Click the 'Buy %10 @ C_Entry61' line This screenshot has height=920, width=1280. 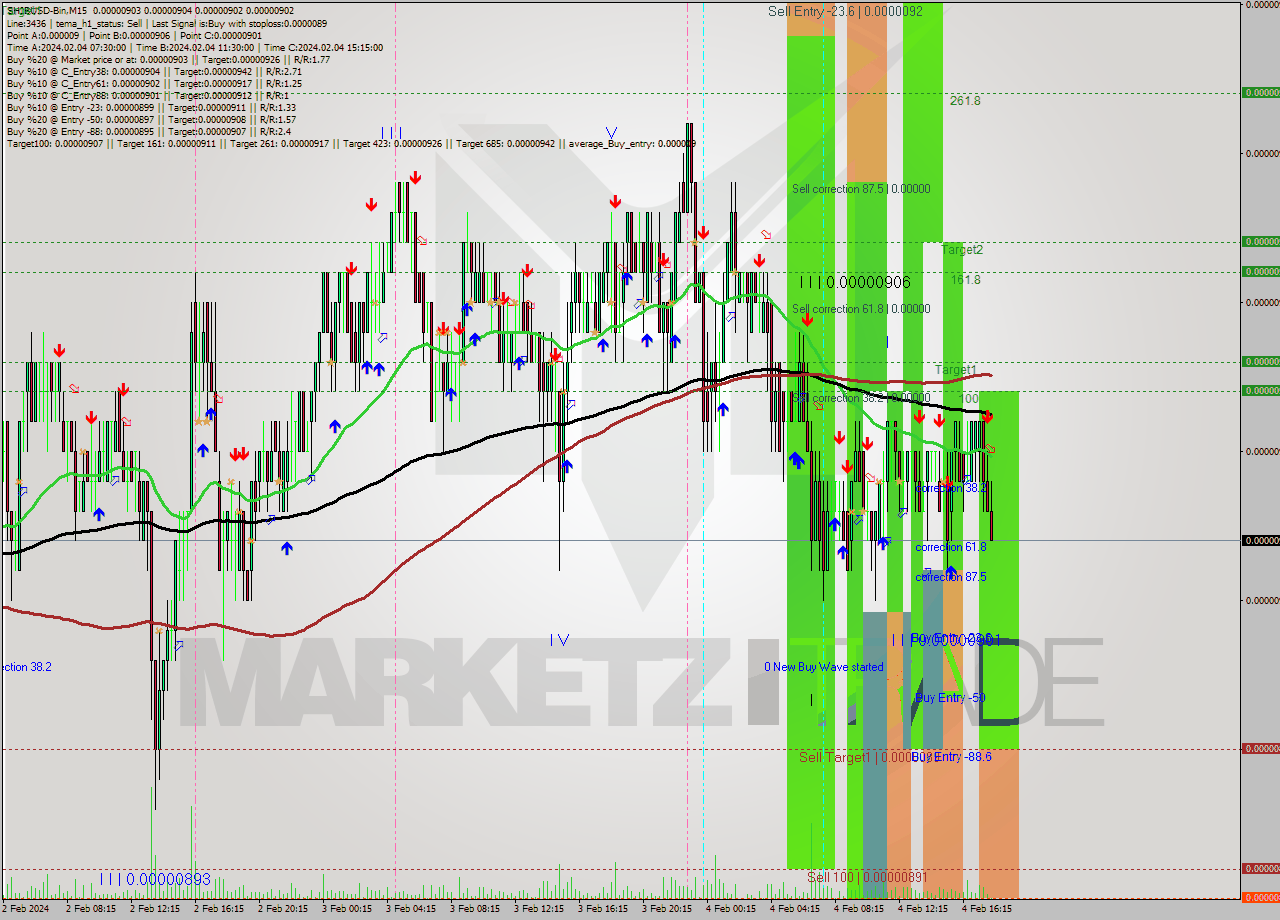pyautogui.click(x=154, y=83)
